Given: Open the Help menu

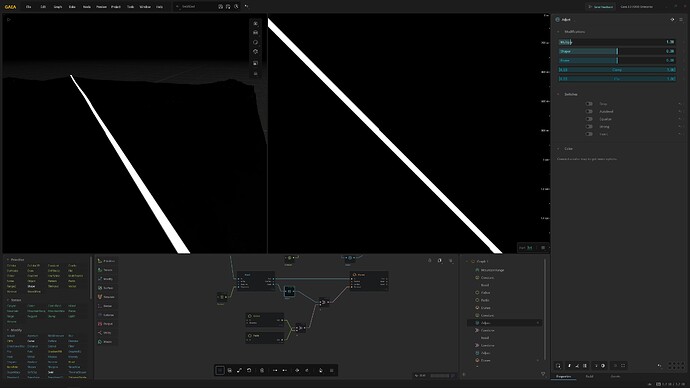Looking at the screenshot, I should point(159,7).
